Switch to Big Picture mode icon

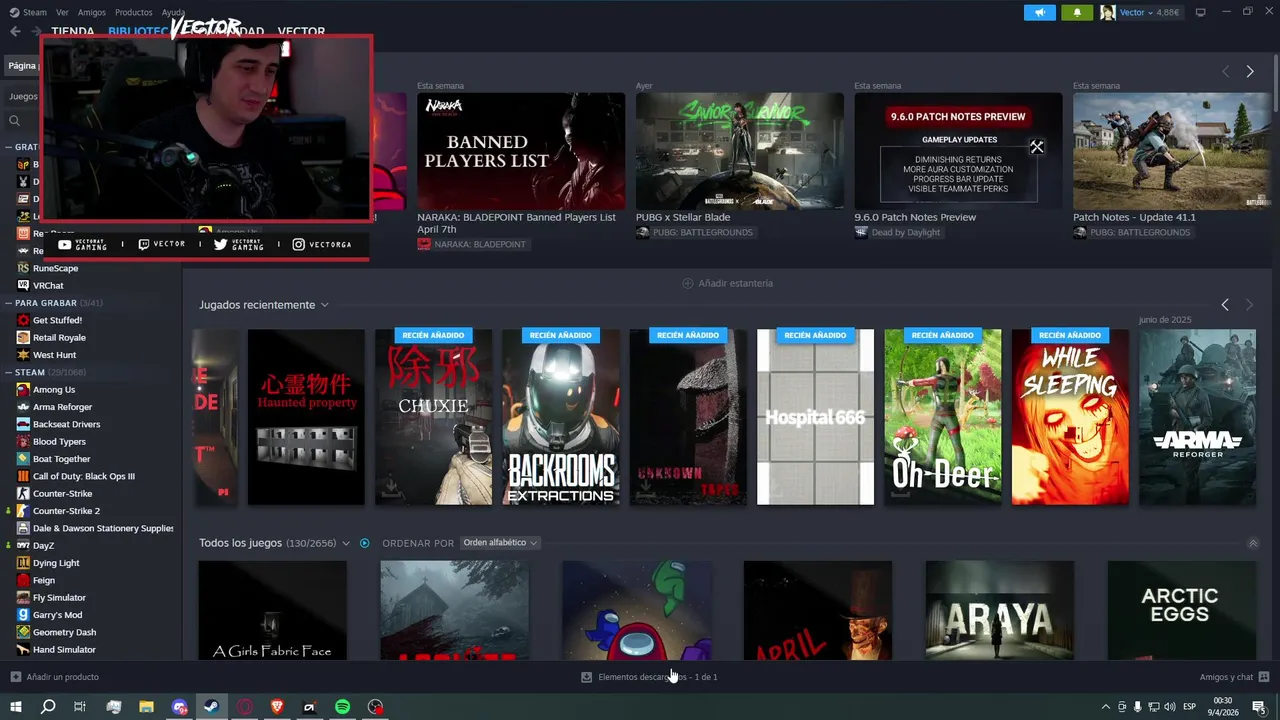(x=1201, y=12)
